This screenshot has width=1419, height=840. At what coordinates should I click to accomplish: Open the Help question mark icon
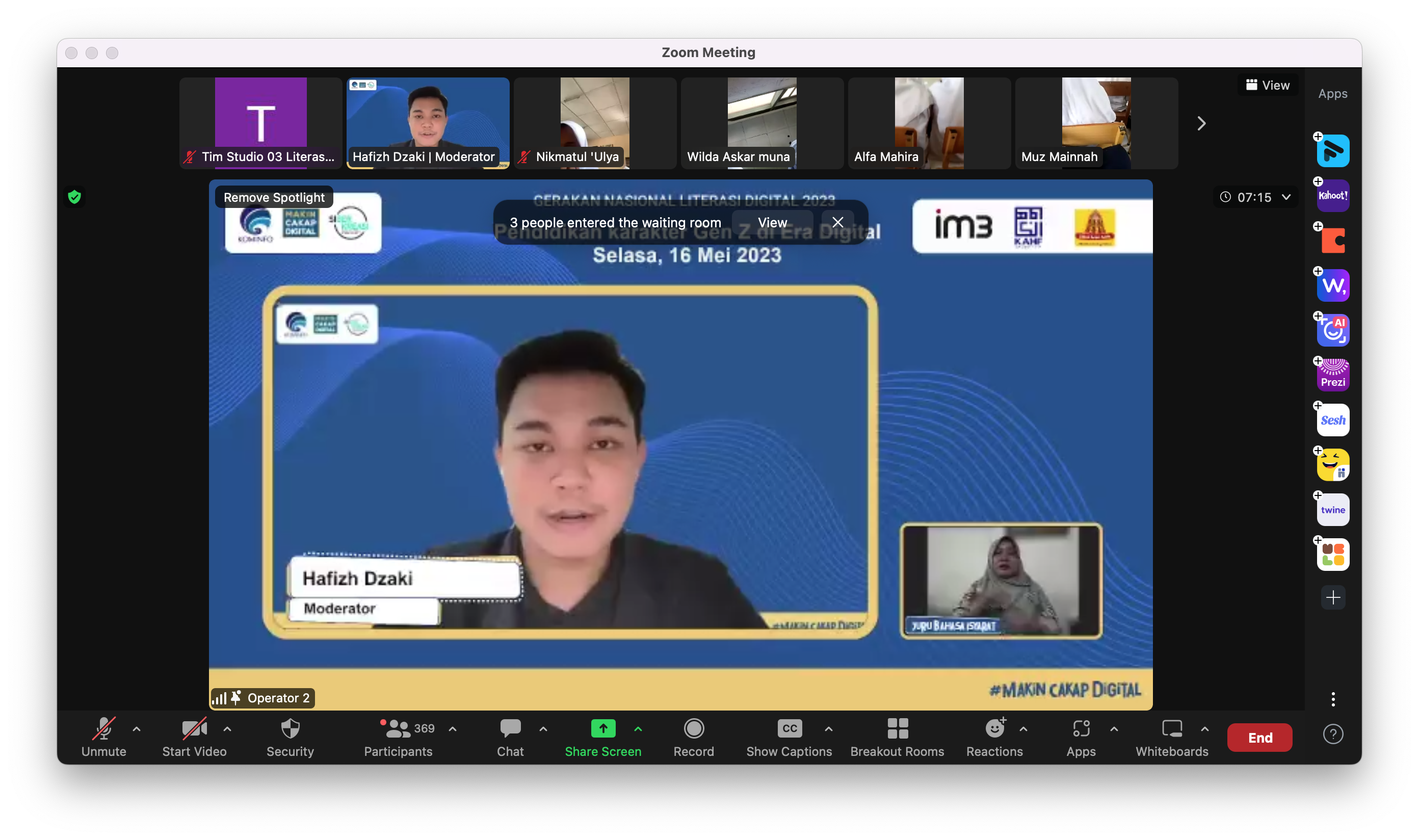coord(1333,734)
